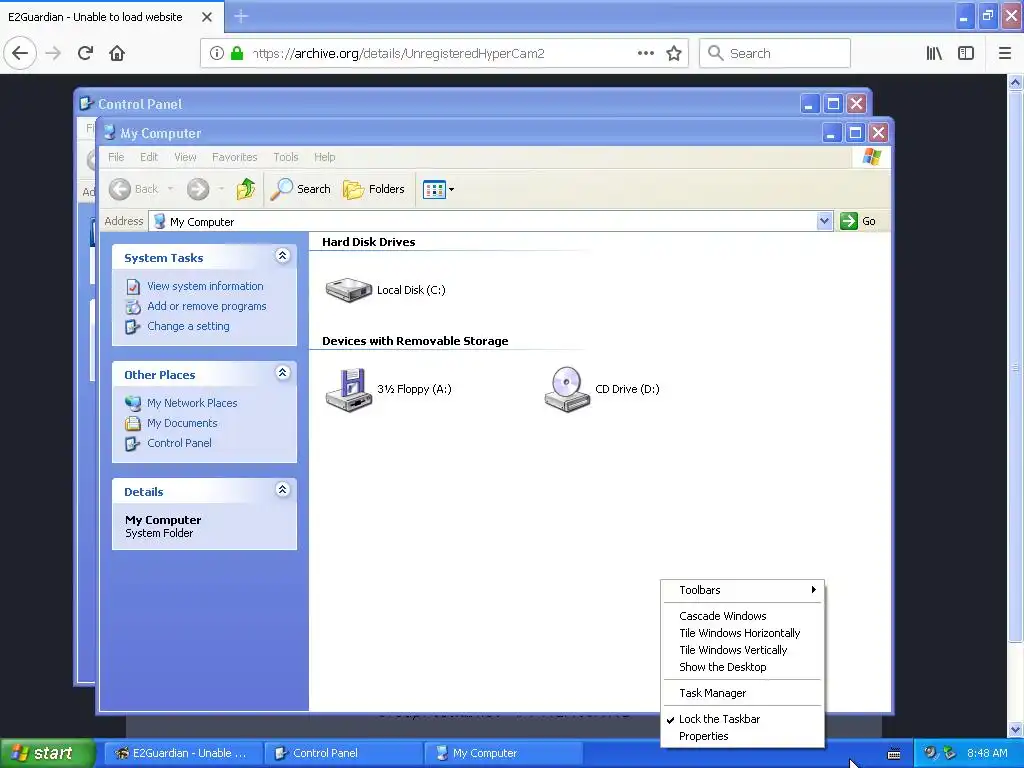1024x768 pixels.
Task: Choose Tile Windows Horizontally
Action: [743, 633]
